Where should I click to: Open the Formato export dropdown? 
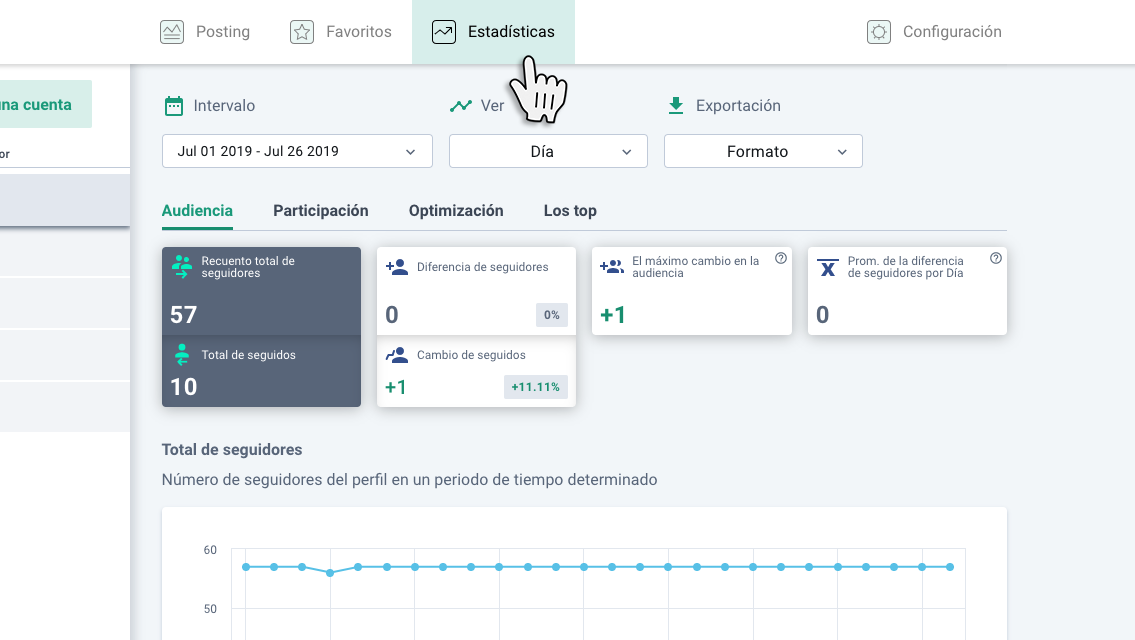[x=763, y=152]
